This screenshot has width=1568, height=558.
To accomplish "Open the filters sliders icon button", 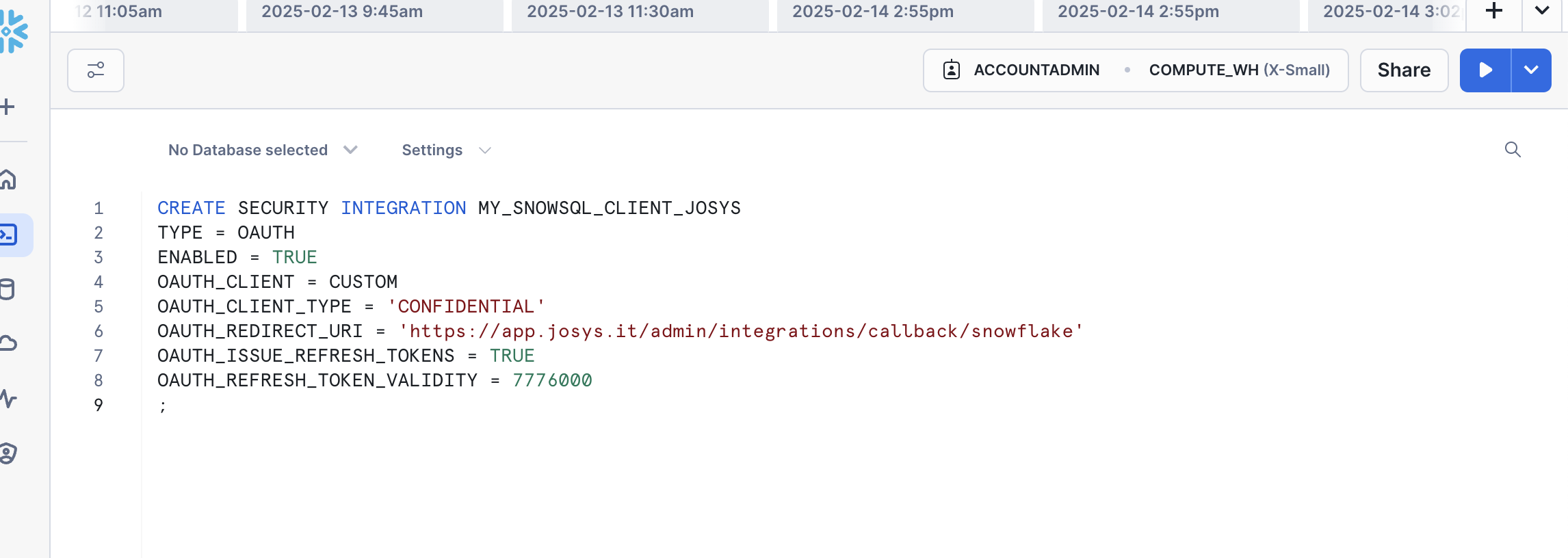I will (x=96, y=70).
